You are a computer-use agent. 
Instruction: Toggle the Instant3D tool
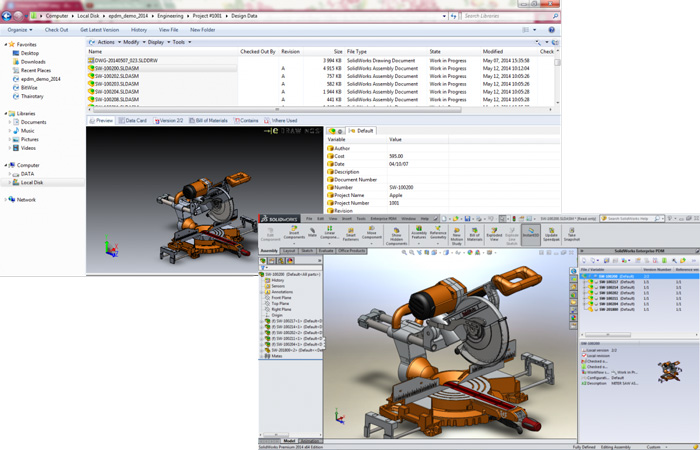click(531, 233)
